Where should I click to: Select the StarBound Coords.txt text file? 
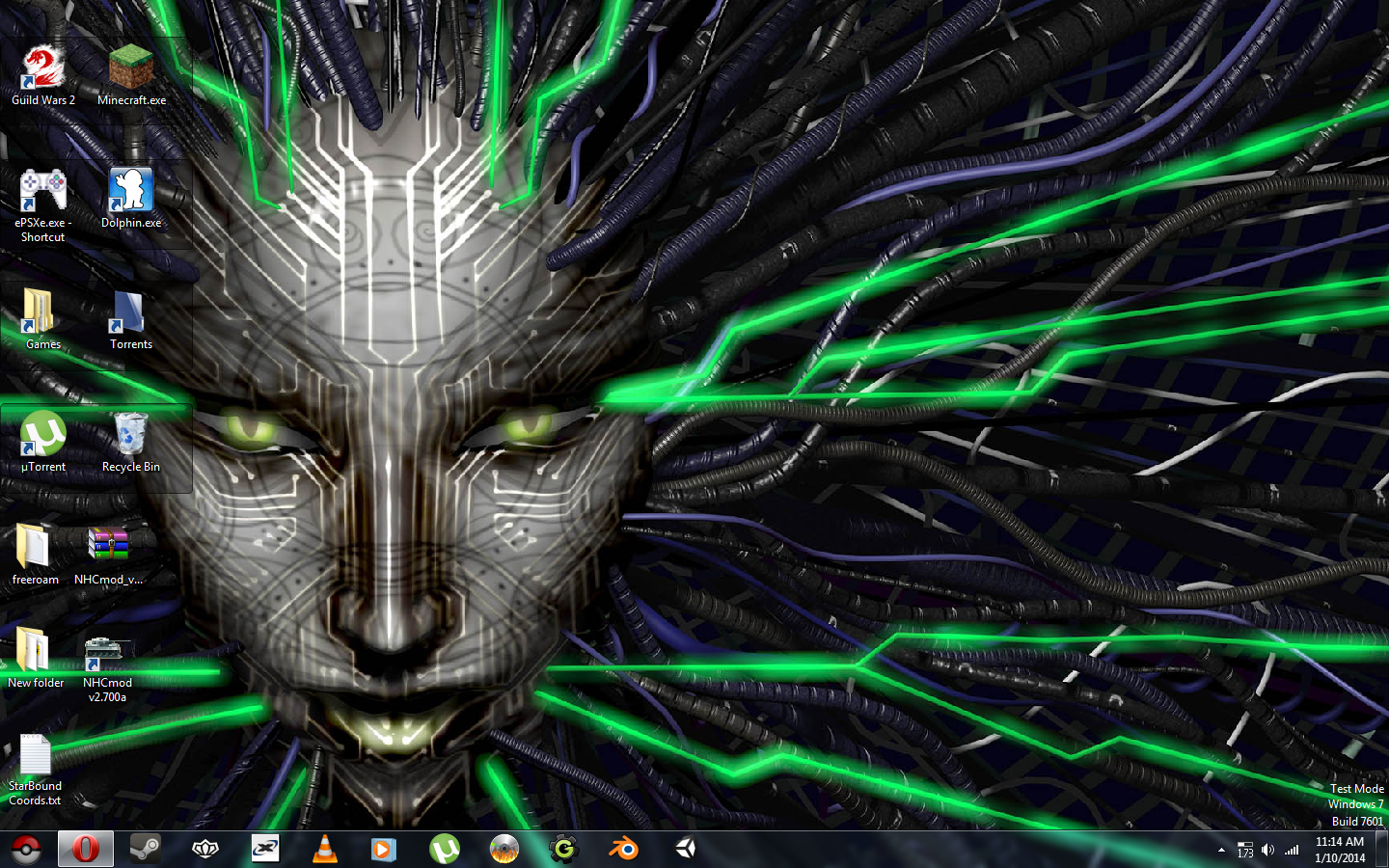35,757
